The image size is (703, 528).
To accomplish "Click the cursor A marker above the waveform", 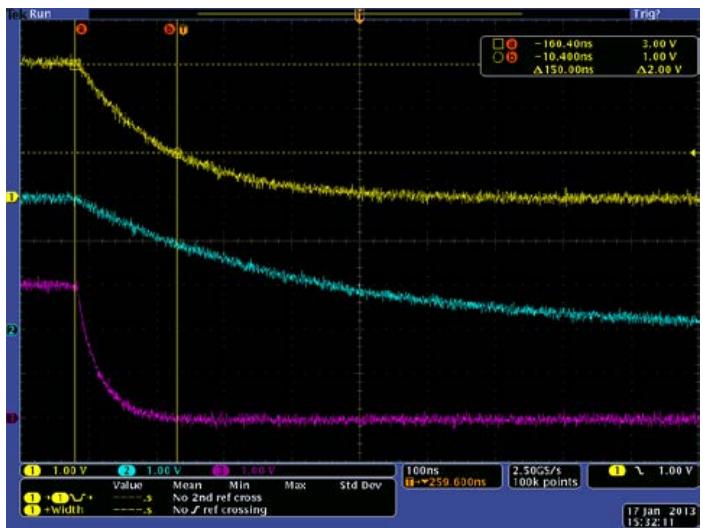I will (81, 30).
